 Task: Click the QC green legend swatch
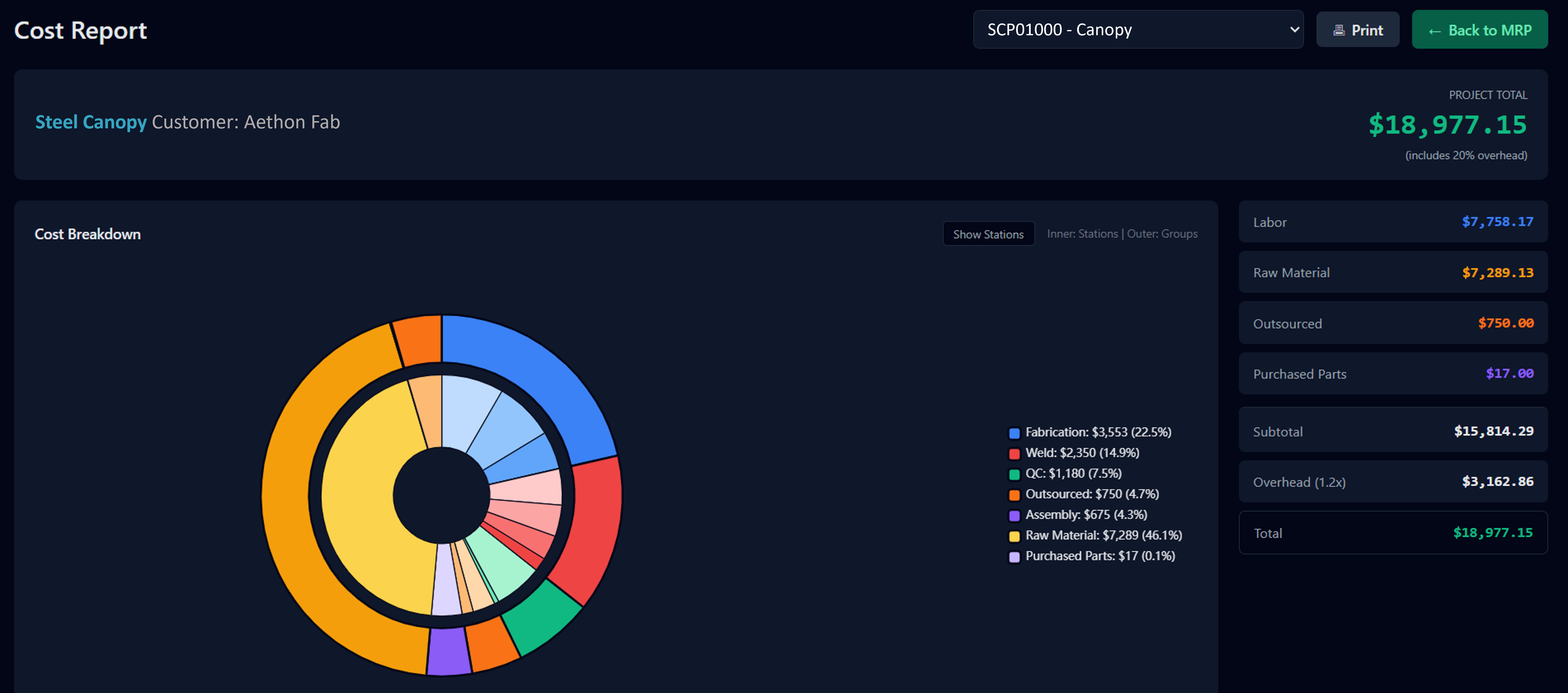point(1014,475)
